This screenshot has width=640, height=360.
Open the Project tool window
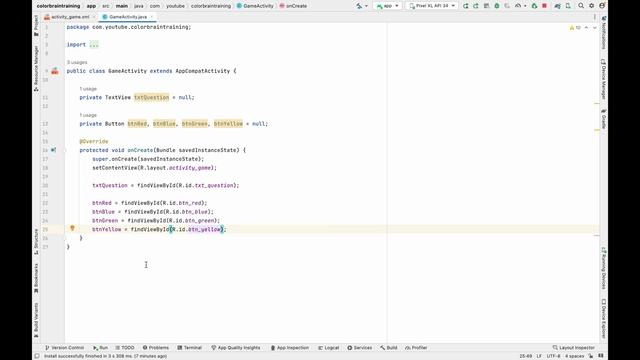pos(36,25)
